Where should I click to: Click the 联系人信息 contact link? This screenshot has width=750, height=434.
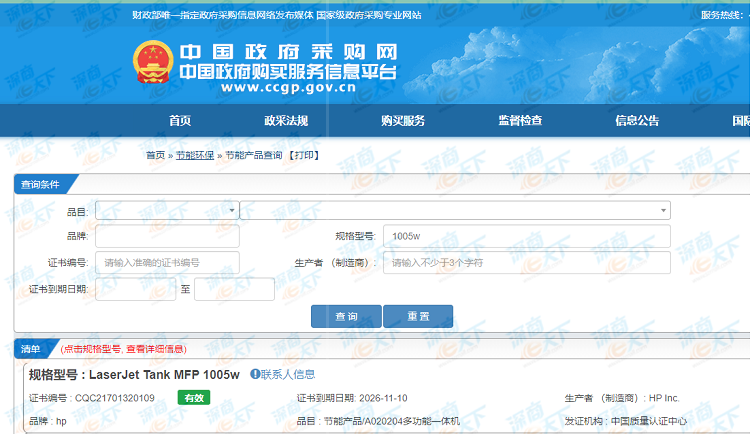coord(288,374)
